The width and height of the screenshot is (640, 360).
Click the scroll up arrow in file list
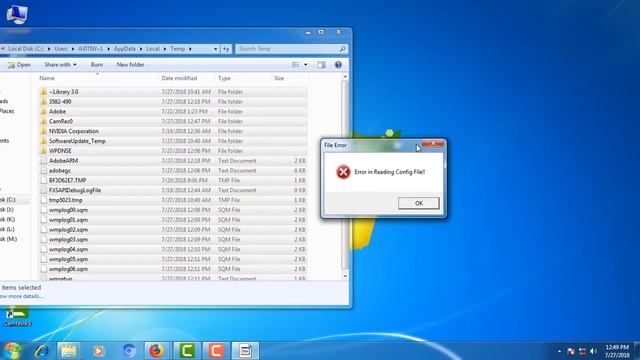click(x=345, y=77)
